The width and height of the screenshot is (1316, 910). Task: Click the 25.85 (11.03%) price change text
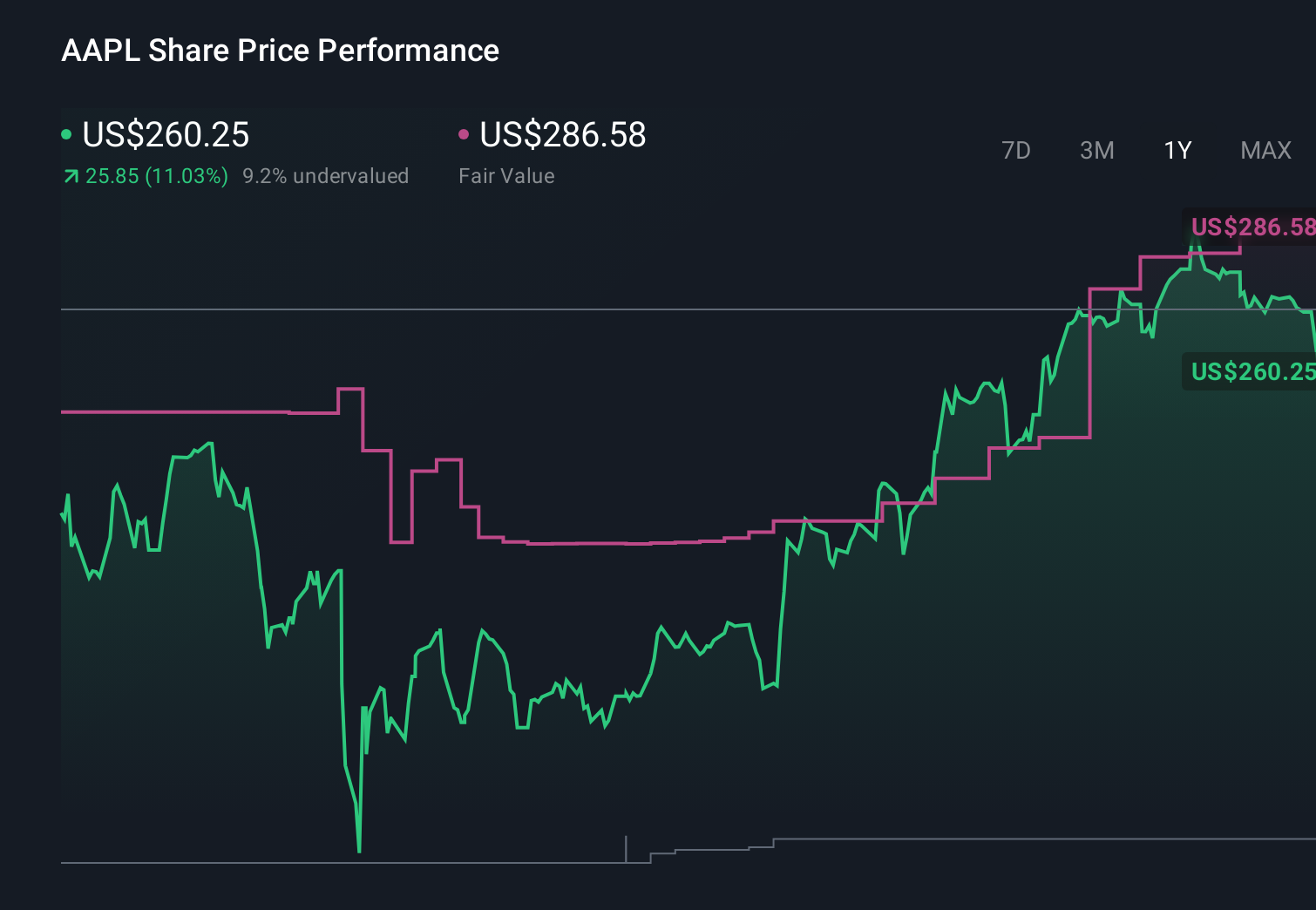pyautogui.click(x=156, y=176)
